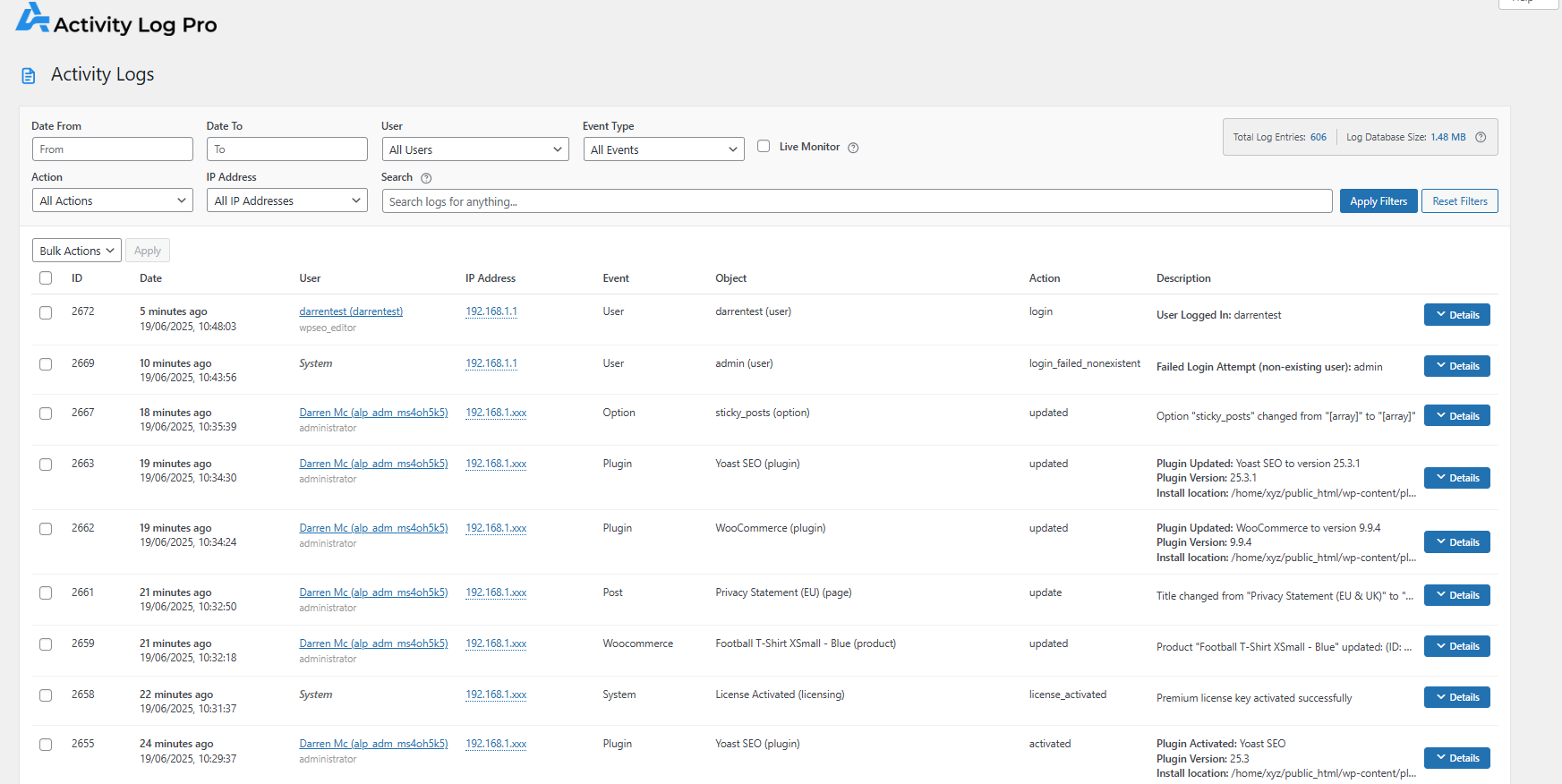Open the Bulk Actions menu
Viewport: 1562px width, 784px height.
(77, 251)
